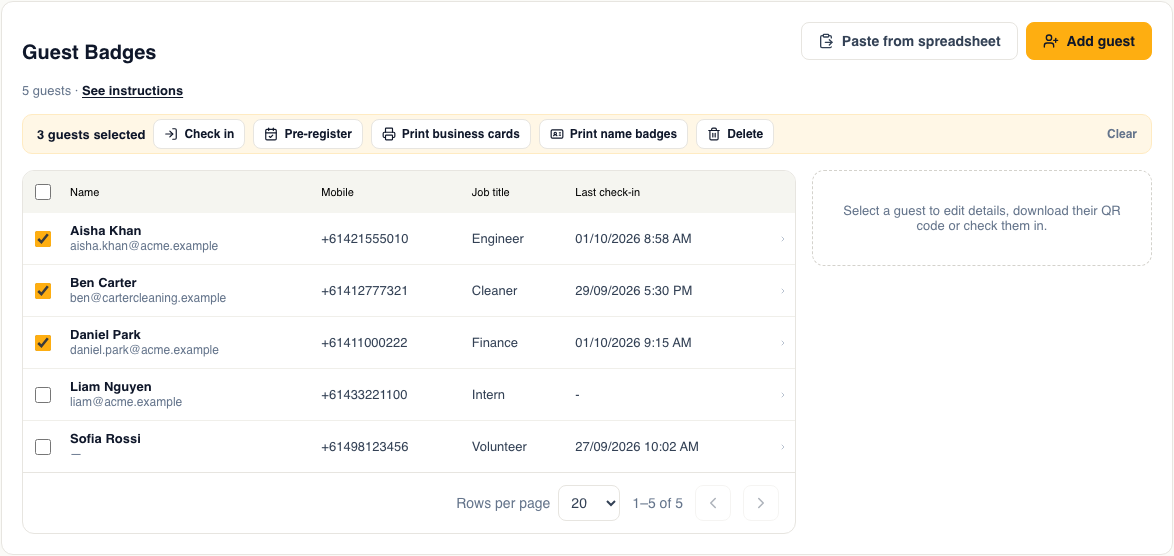Click email aisha.khan@acme.example
The width and height of the screenshot is (1174, 556).
pos(144,245)
